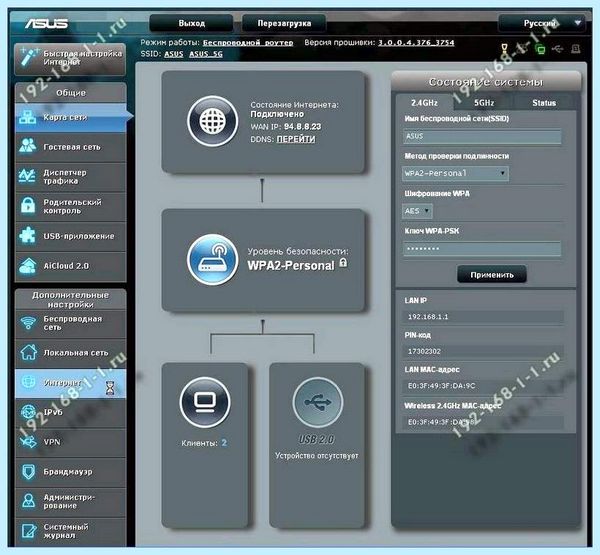600x555 pixels.
Task: Open the Беспроводной роутер mode link
Action: pyautogui.click(x=248, y=42)
